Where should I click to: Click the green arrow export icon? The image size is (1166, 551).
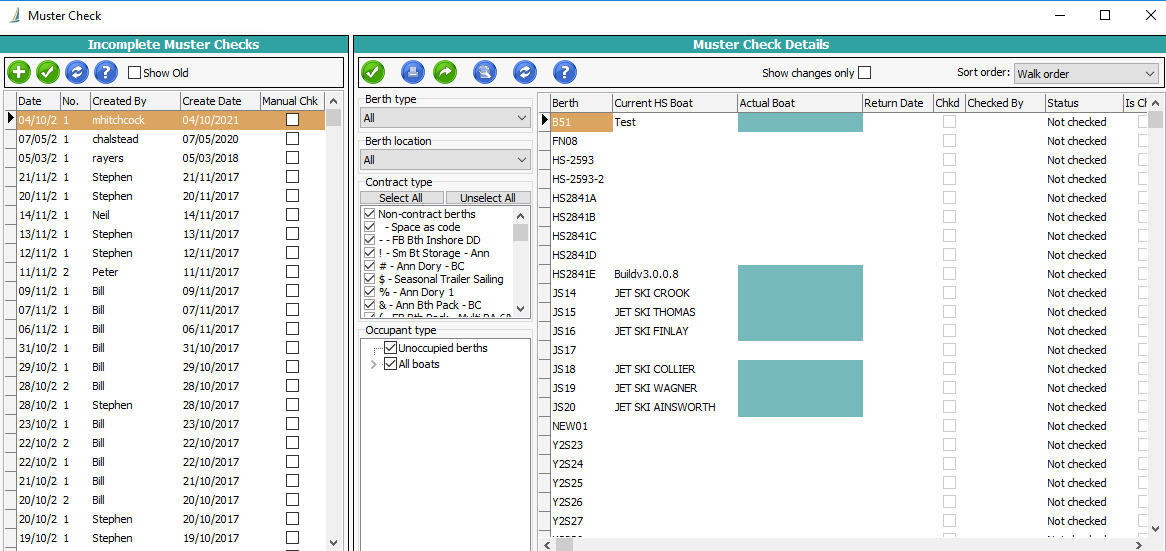(444, 72)
